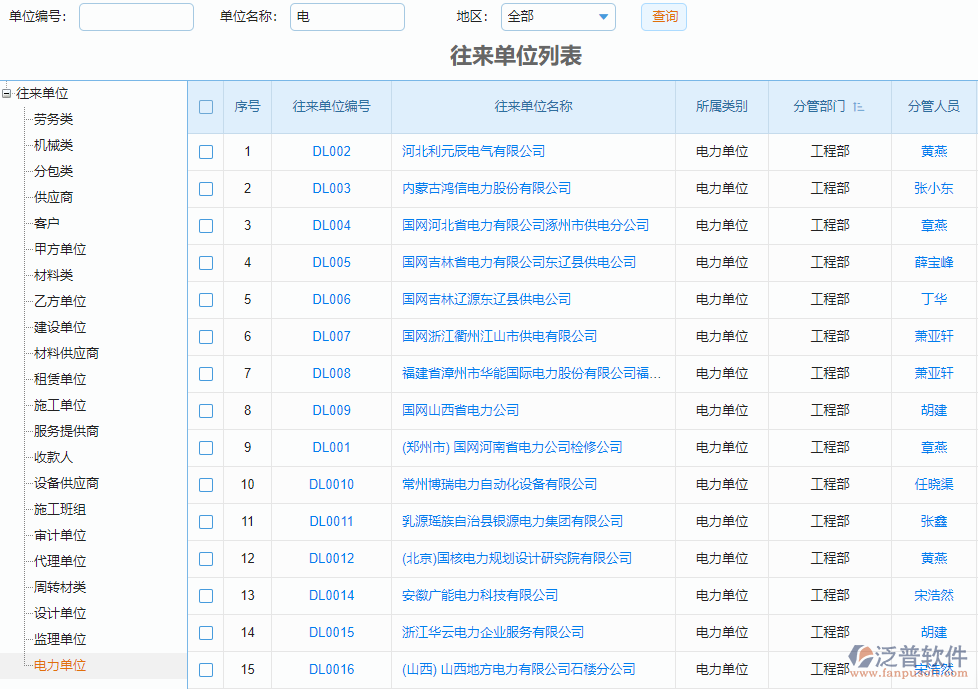
Task: Expand the dropdown arrow of the region selector
Action: pyautogui.click(x=605, y=17)
